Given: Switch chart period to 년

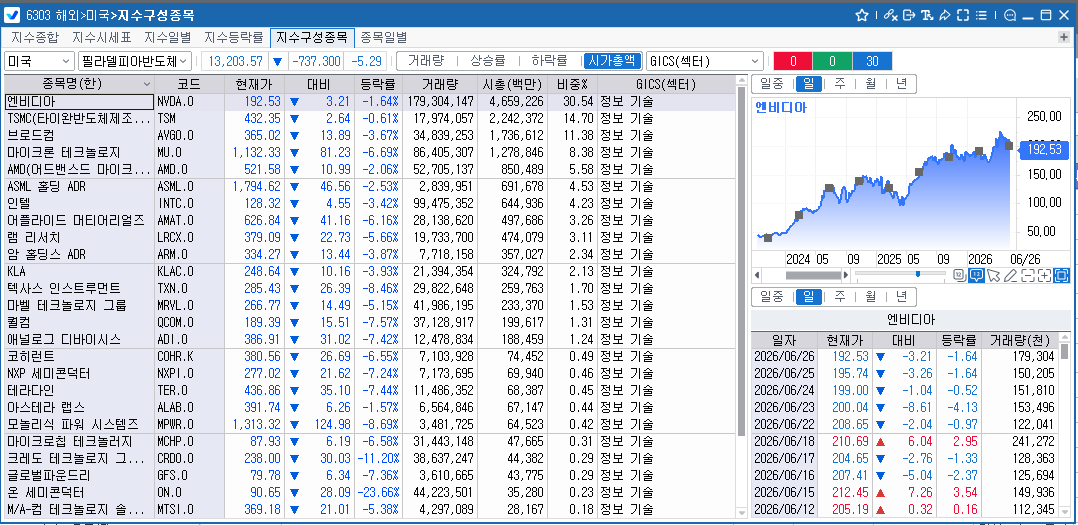Looking at the screenshot, I should tap(901, 84).
